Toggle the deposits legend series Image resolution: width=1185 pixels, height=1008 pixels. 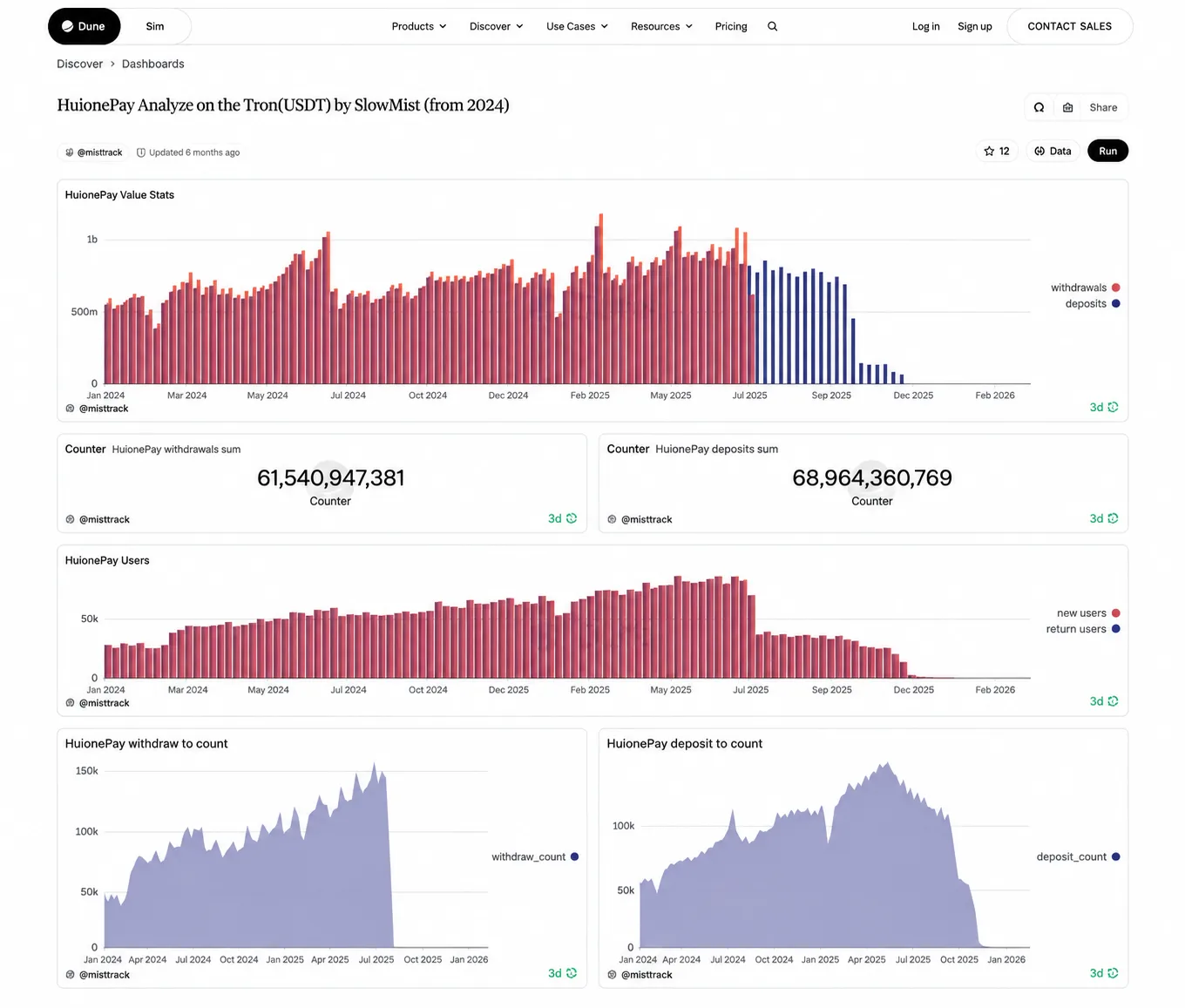tap(1093, 303)
